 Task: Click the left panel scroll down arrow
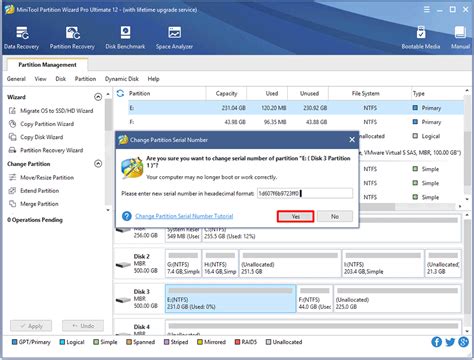coord(108,210)
